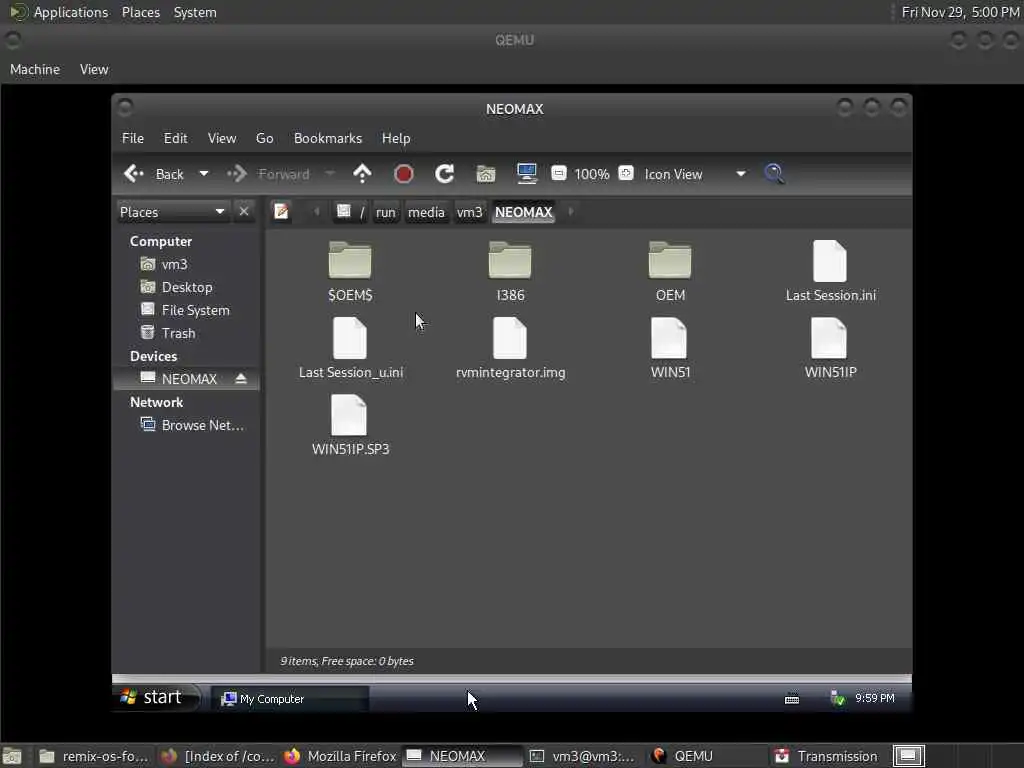
Task: Select the rvmintegrator.img file
Action: point(511,347)
